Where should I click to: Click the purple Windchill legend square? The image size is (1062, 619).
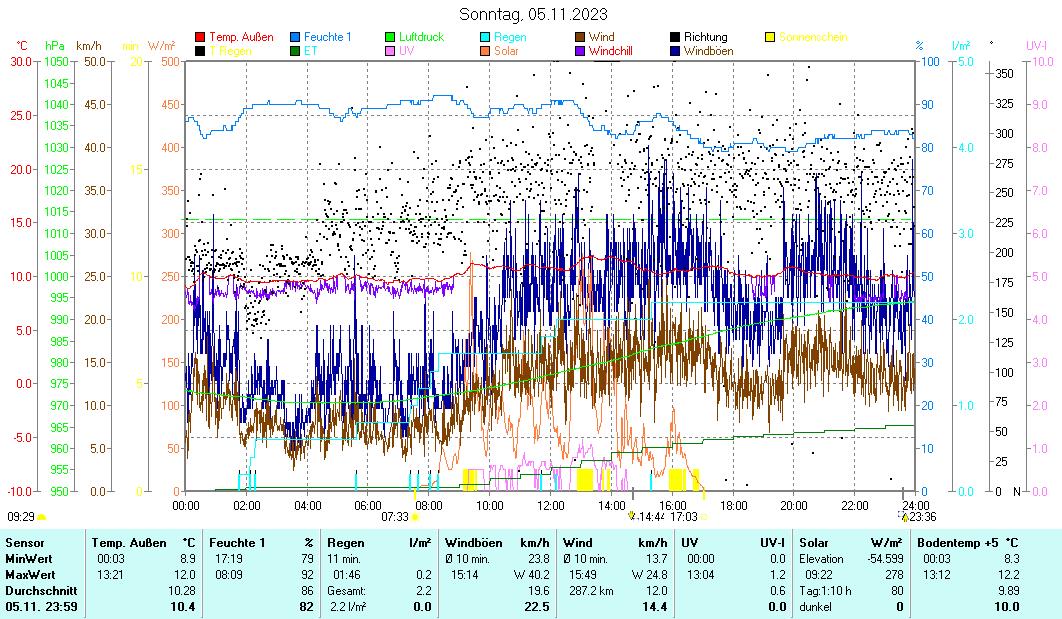[x=581, y=50]
